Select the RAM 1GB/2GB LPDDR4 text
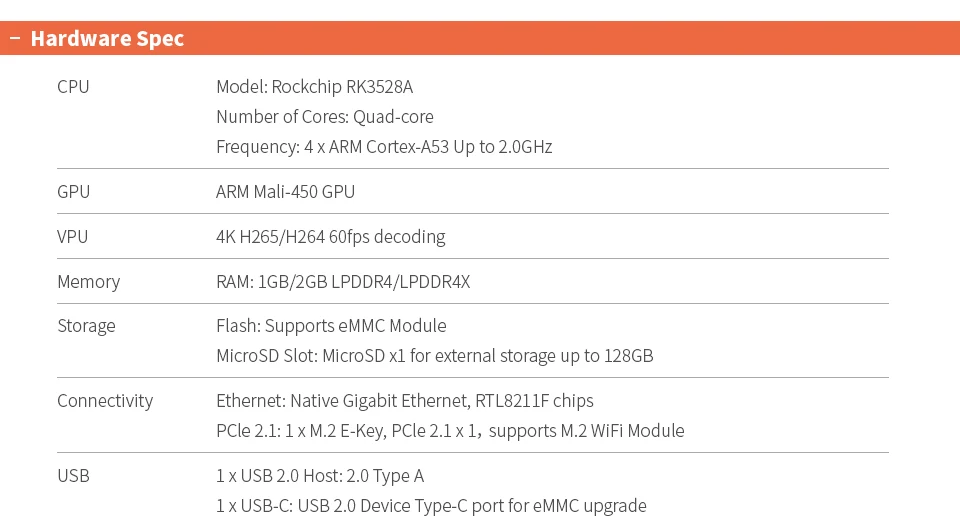This screenshot has width=960, height=519. click(x=342, y=282)
